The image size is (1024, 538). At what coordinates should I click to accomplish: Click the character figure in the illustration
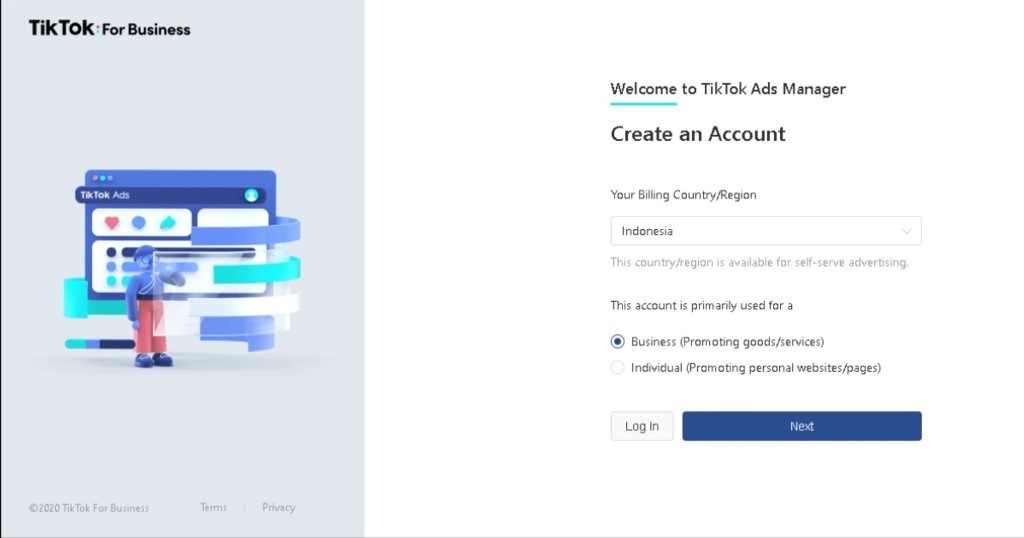(x=148, y=305)
